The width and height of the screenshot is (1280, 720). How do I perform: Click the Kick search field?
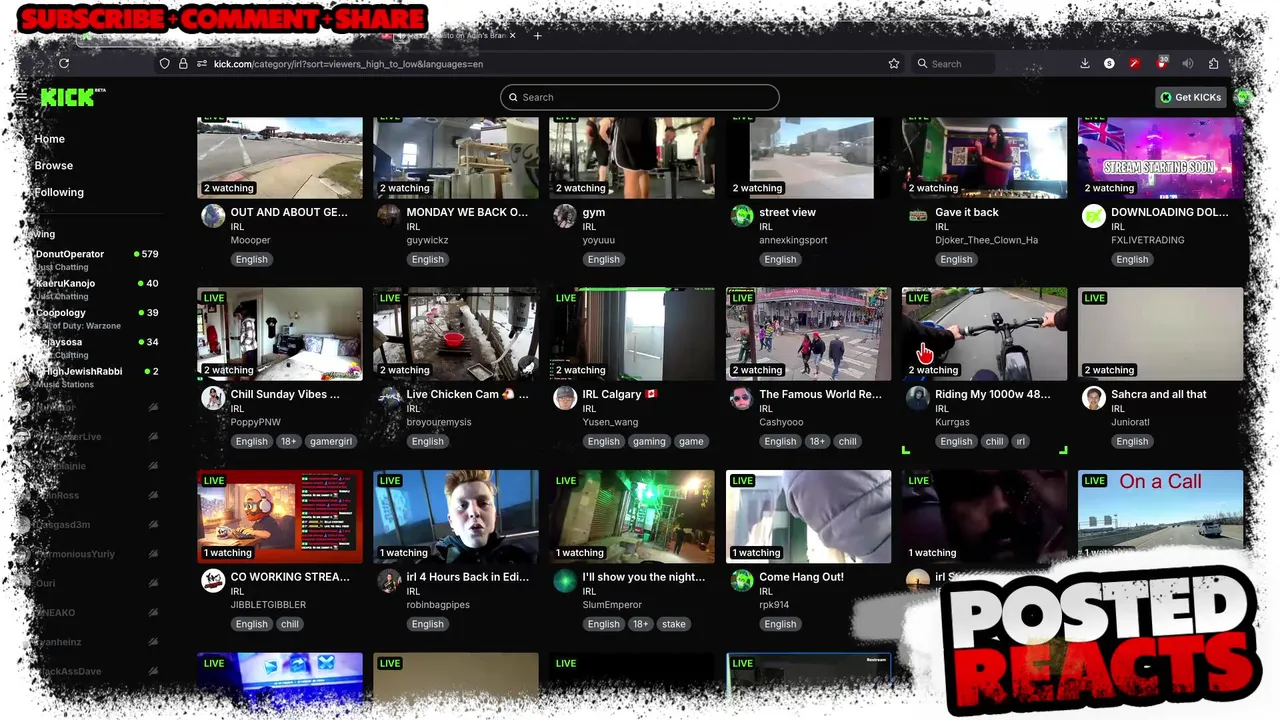click(x=640, y=97)
